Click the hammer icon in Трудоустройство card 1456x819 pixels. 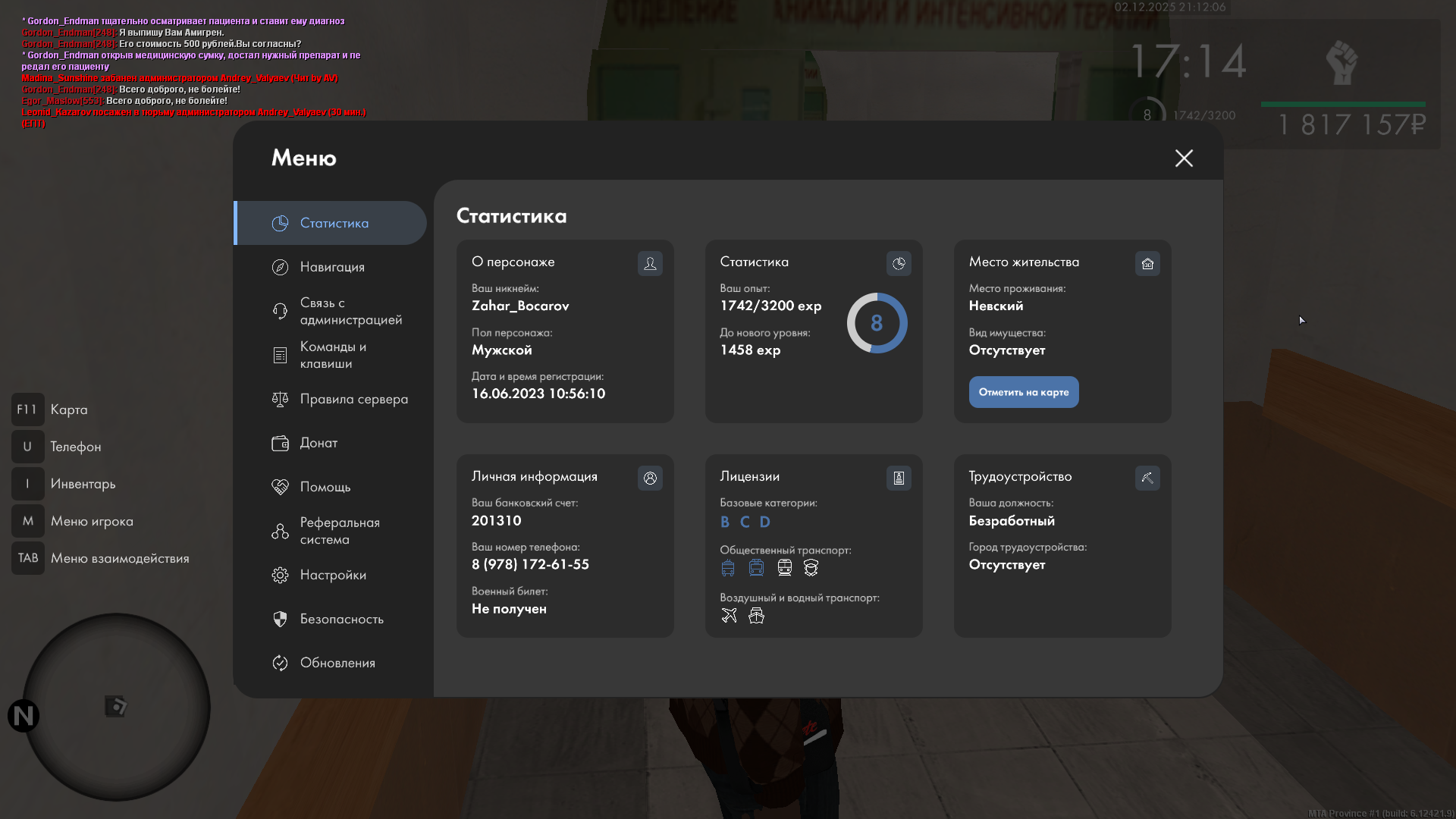click(x=1147, y=478)
